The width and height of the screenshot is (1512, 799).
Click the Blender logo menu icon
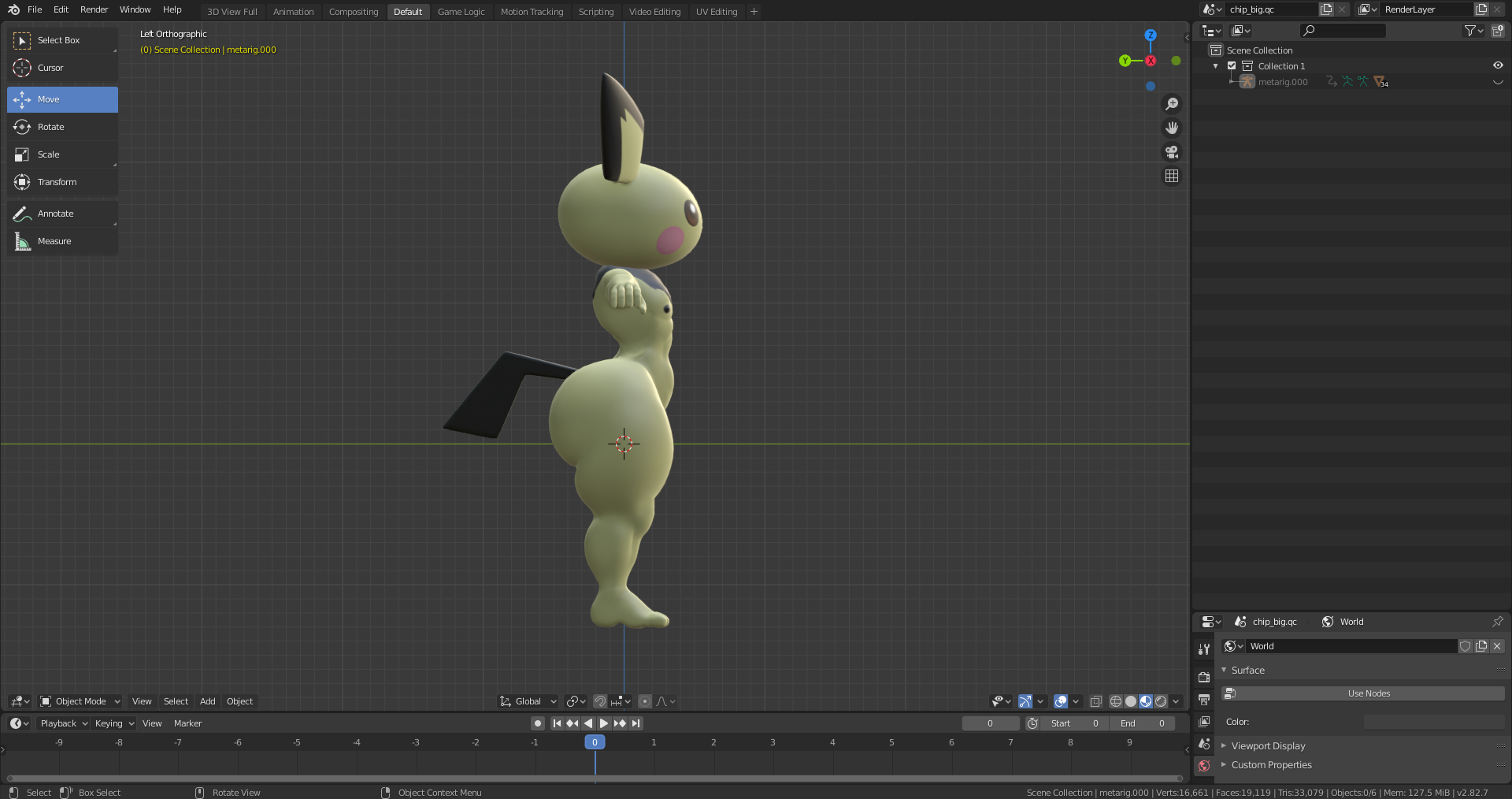[13, 9]
